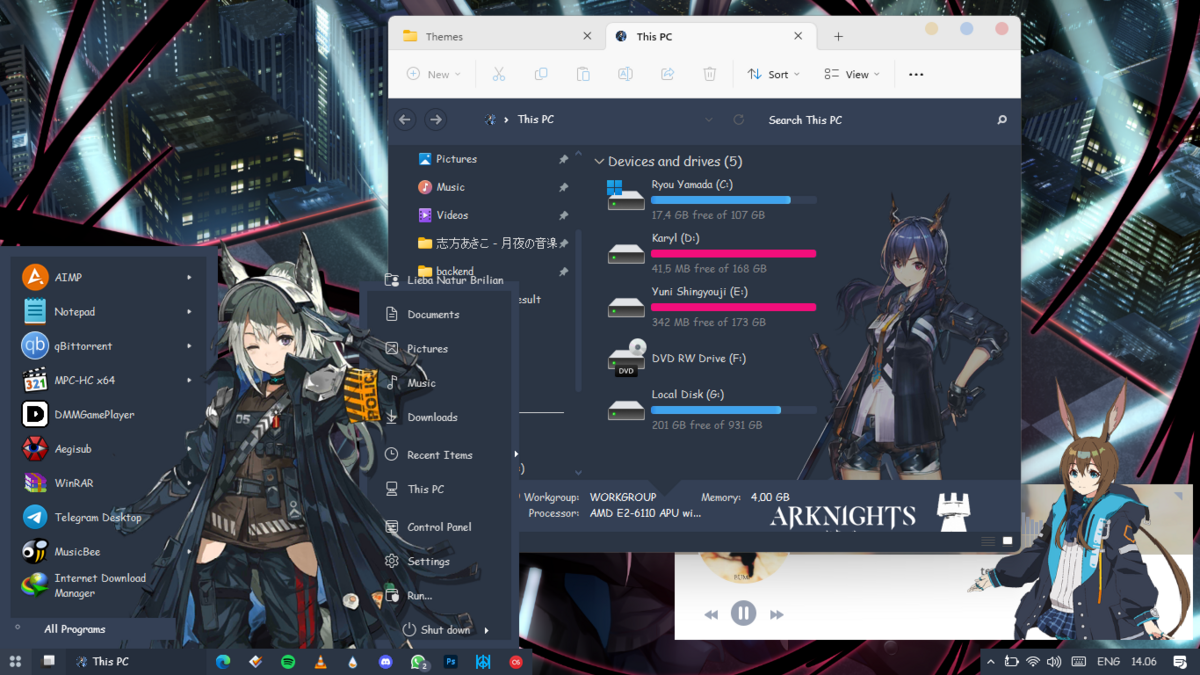Open the Sort dropdown
The image size is (1200, 675).
[774, 74]
